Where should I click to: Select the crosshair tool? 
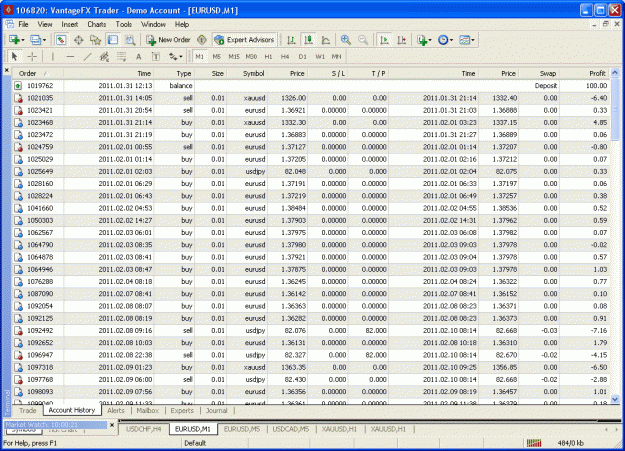pos(32,57)
